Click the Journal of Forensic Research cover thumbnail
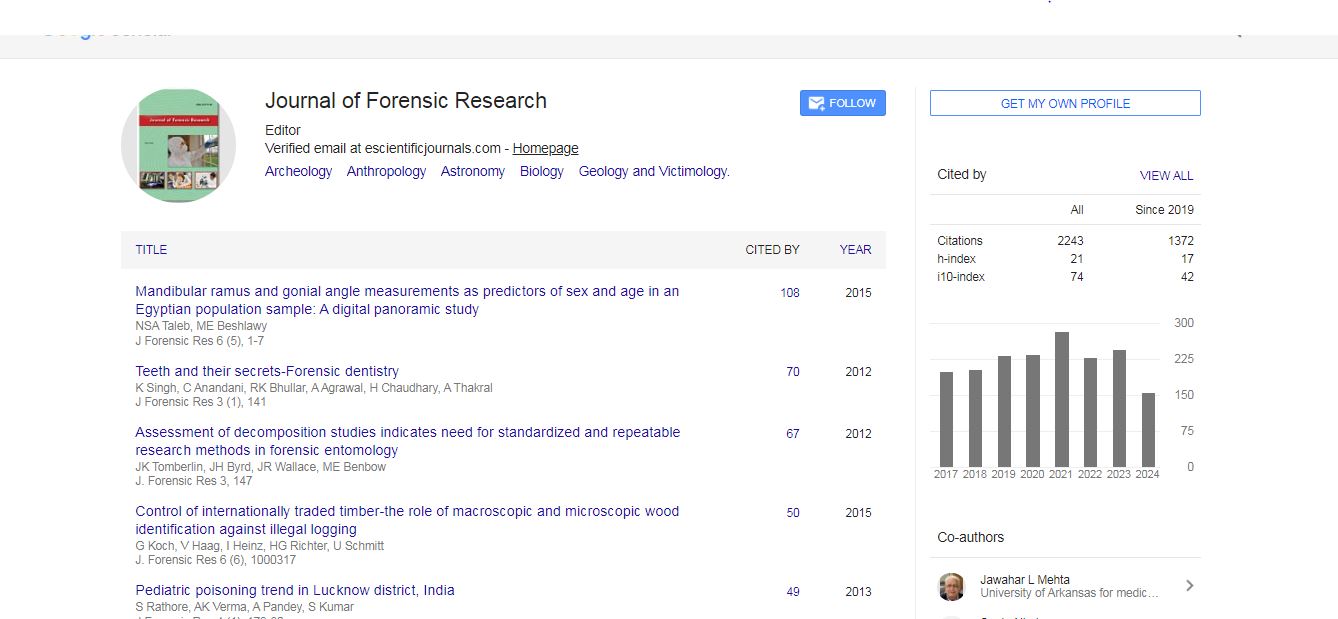 (178, 146)
